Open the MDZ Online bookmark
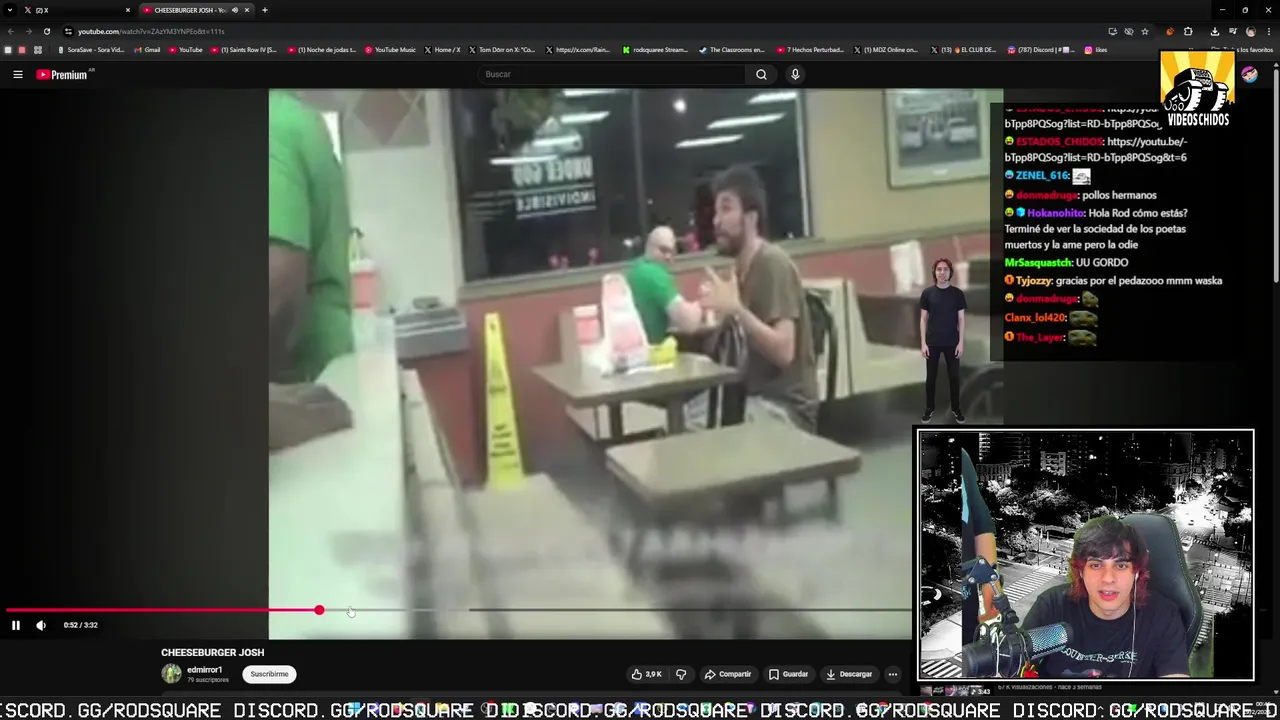 [x=886, y=50]
